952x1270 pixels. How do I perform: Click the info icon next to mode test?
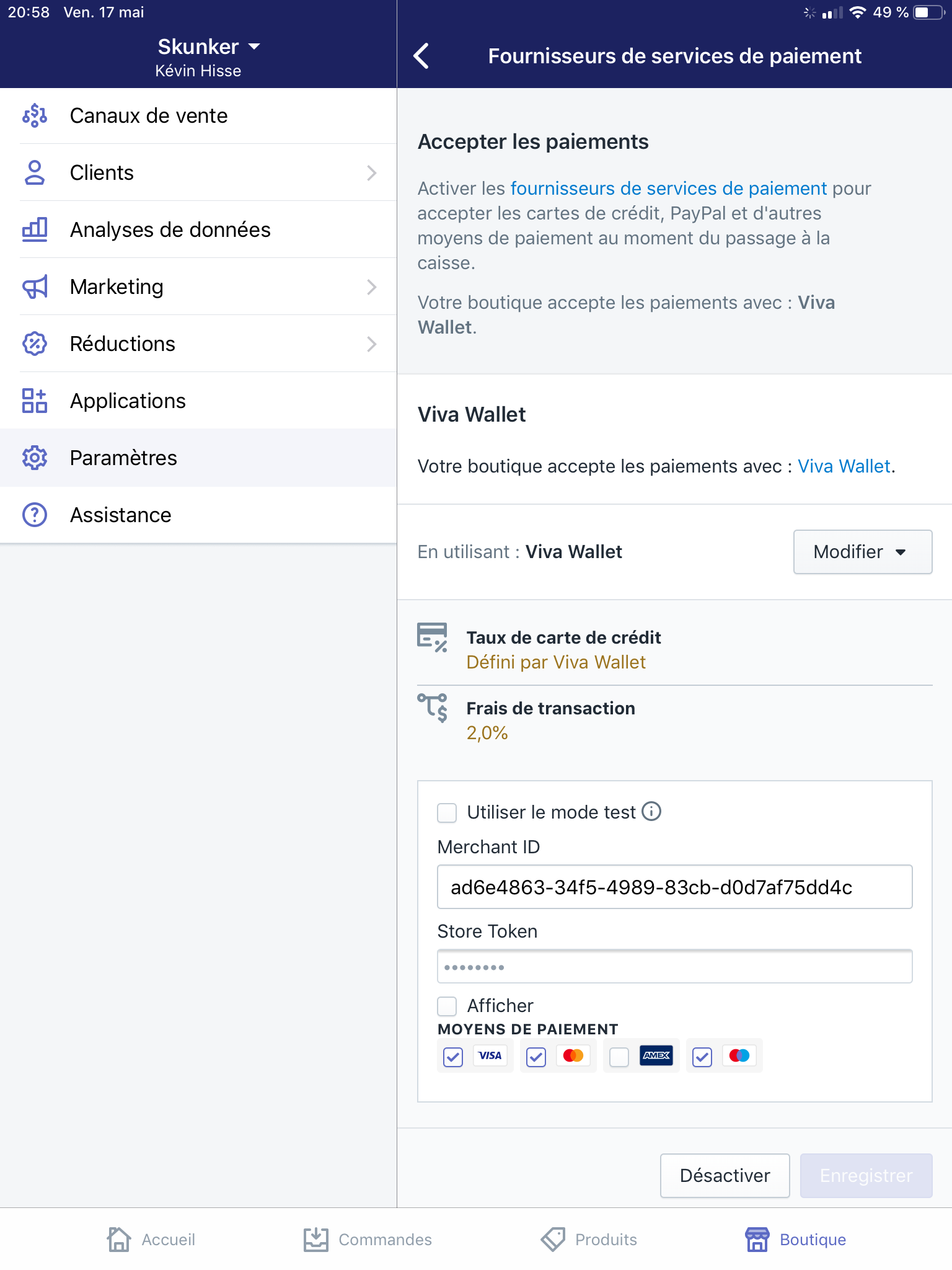point(652,811)
